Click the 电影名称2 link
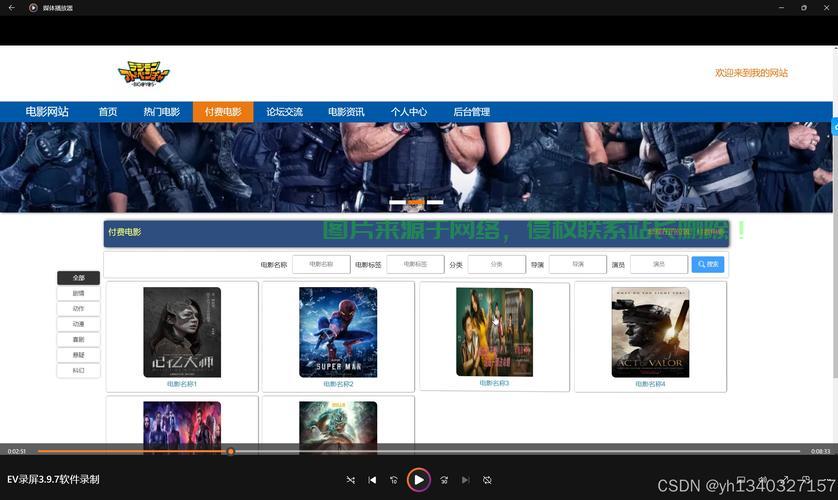 338,384
